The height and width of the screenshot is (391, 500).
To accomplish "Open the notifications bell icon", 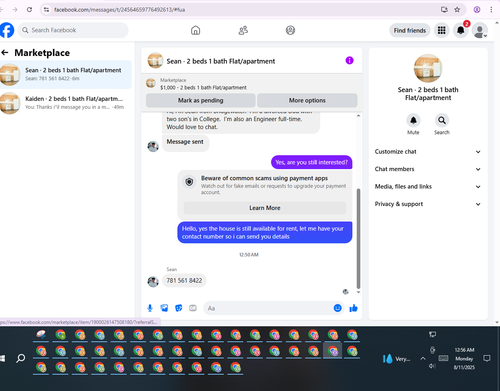I will (x=461, y=30).
